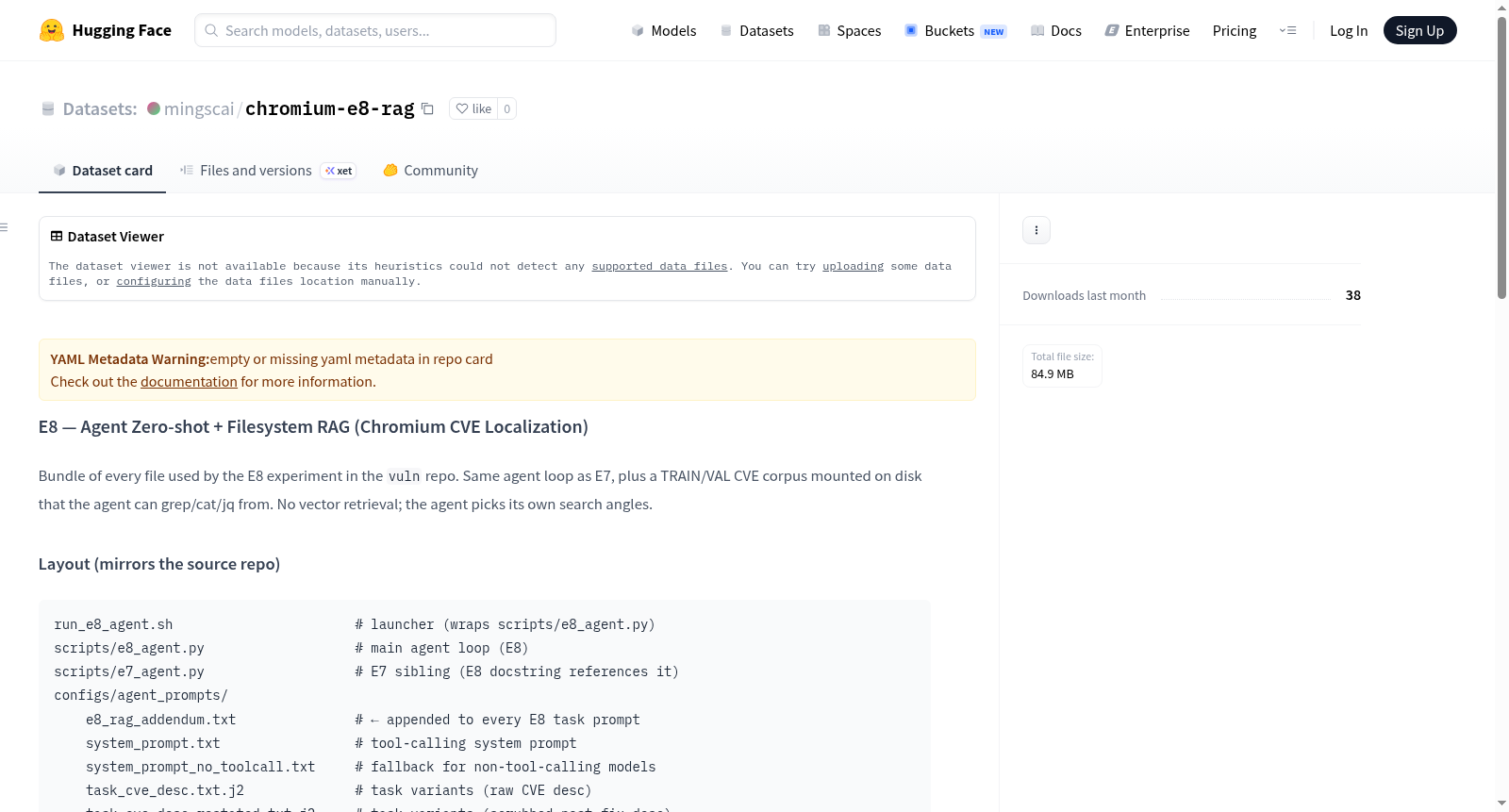1509x812 pixels.
Task: Focus the search models, datasets, users field
Action: (x=375, y=30)
